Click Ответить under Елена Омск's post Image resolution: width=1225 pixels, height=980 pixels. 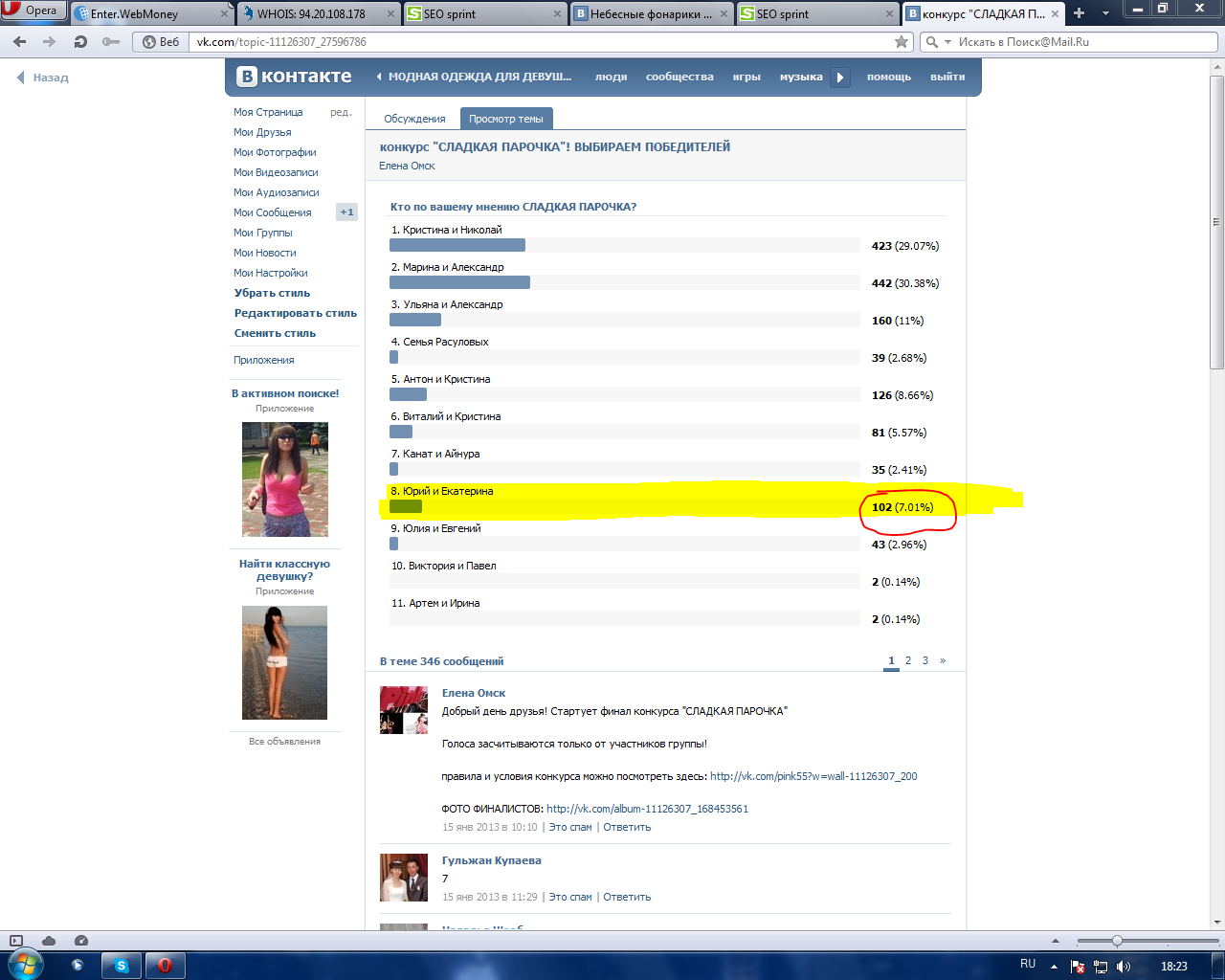627,827
